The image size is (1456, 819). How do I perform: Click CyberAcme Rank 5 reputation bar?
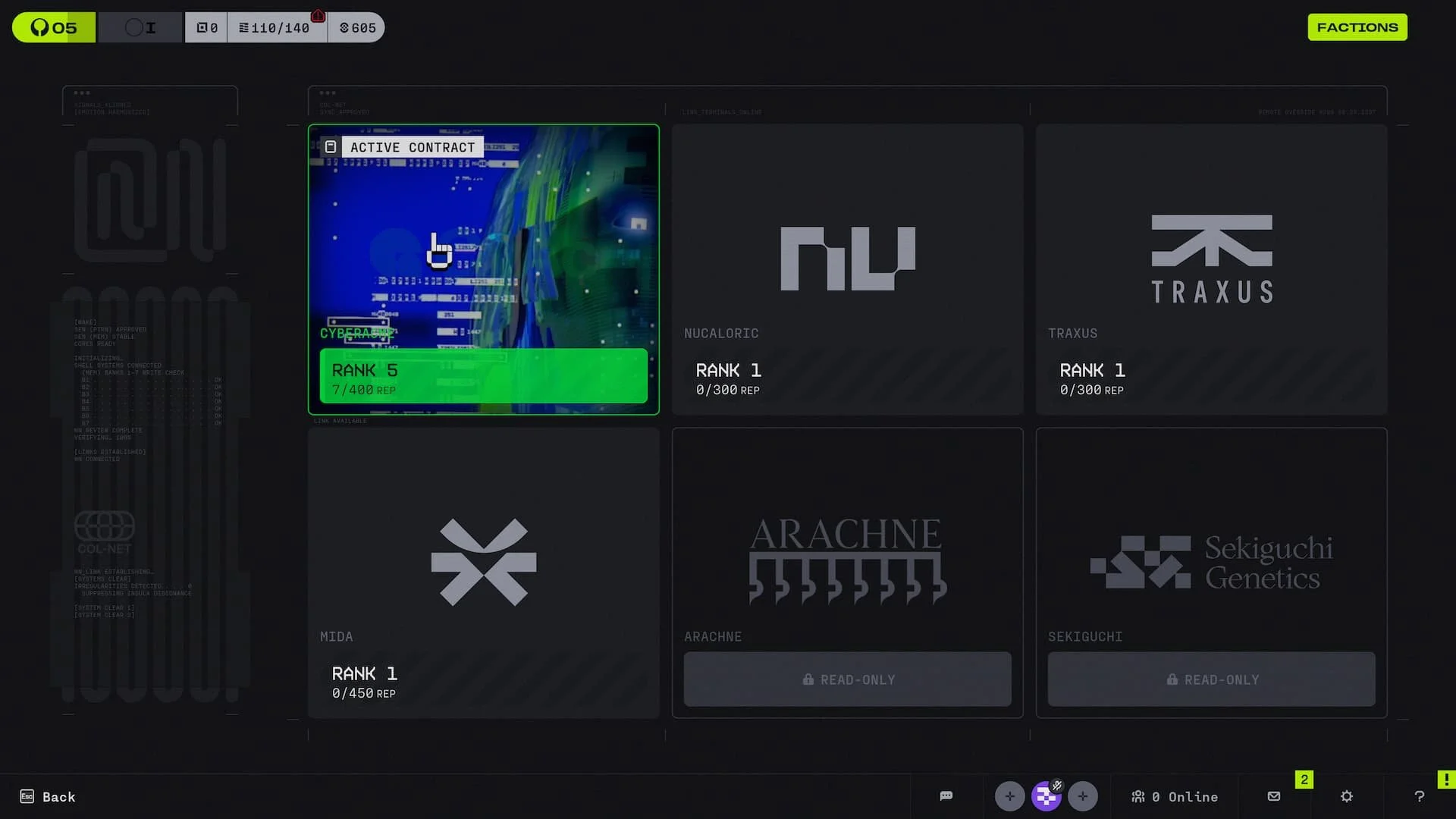pos(483,376)
